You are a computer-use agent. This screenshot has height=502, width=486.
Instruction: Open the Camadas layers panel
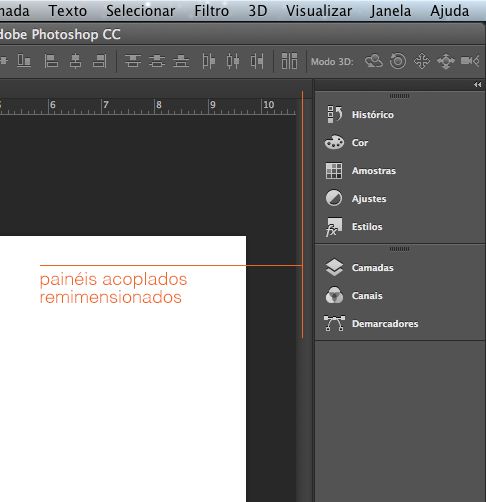click(x=359, y=267)
